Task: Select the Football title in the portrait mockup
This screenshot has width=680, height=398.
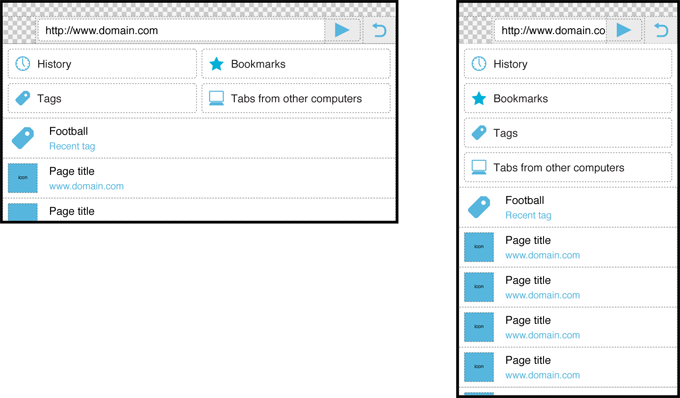Action: pyautogui.click(x=525, y=200)
